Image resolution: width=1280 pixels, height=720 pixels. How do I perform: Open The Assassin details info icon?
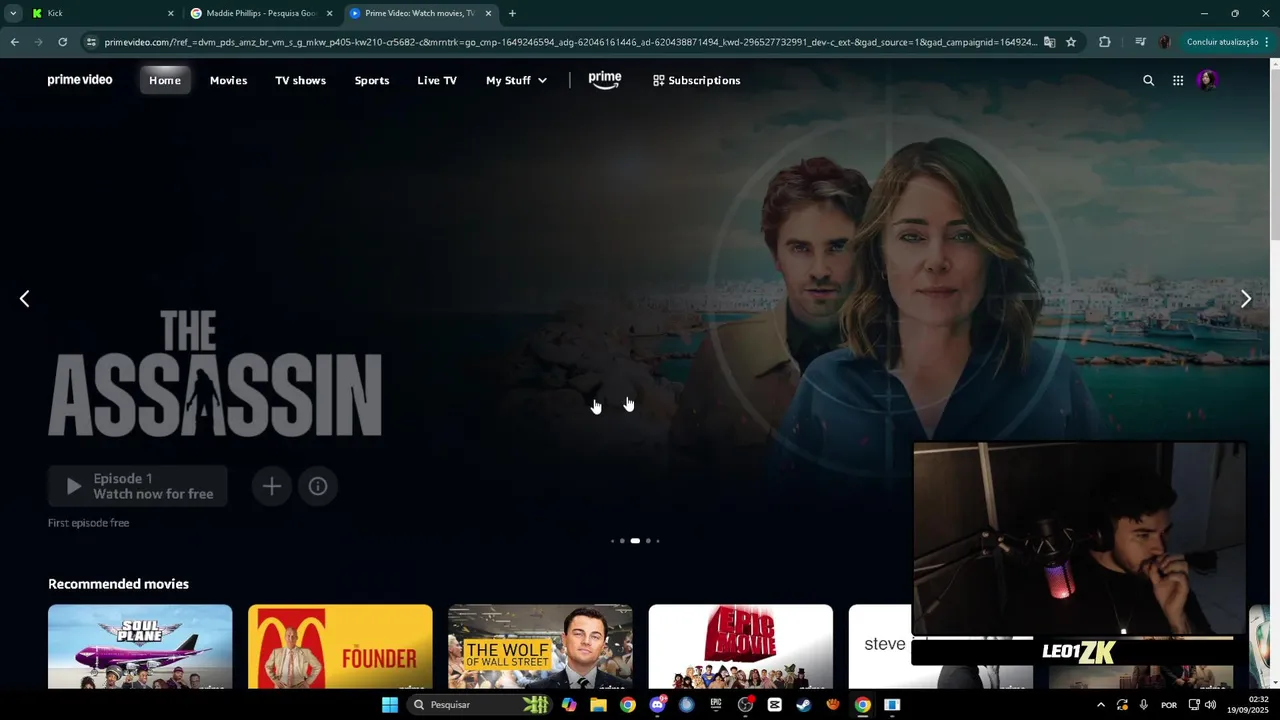pyautogui.click(x=318, y=486)
